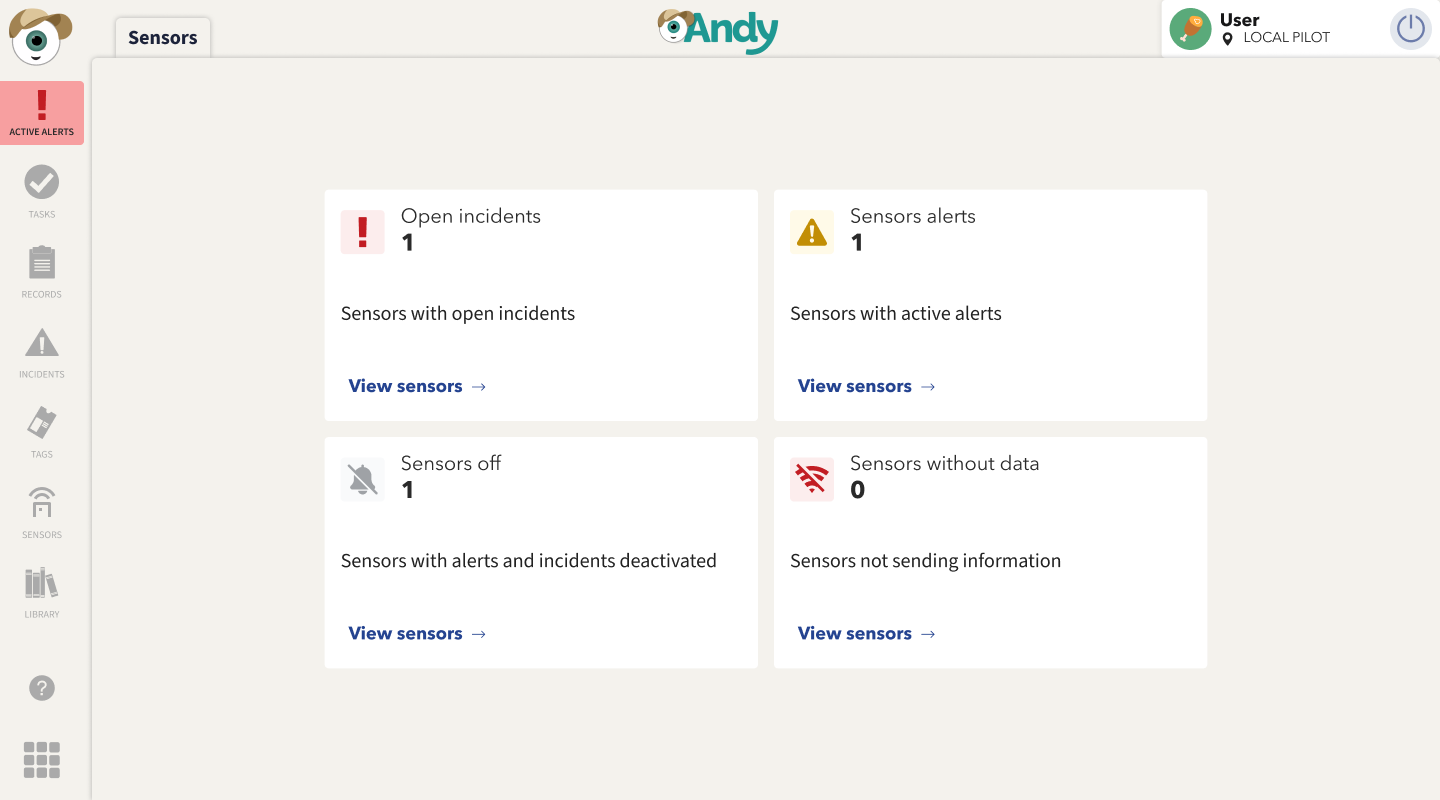Select the Sensors tab
Viewport: 1440px width, 800px height.
pos(163,38)
